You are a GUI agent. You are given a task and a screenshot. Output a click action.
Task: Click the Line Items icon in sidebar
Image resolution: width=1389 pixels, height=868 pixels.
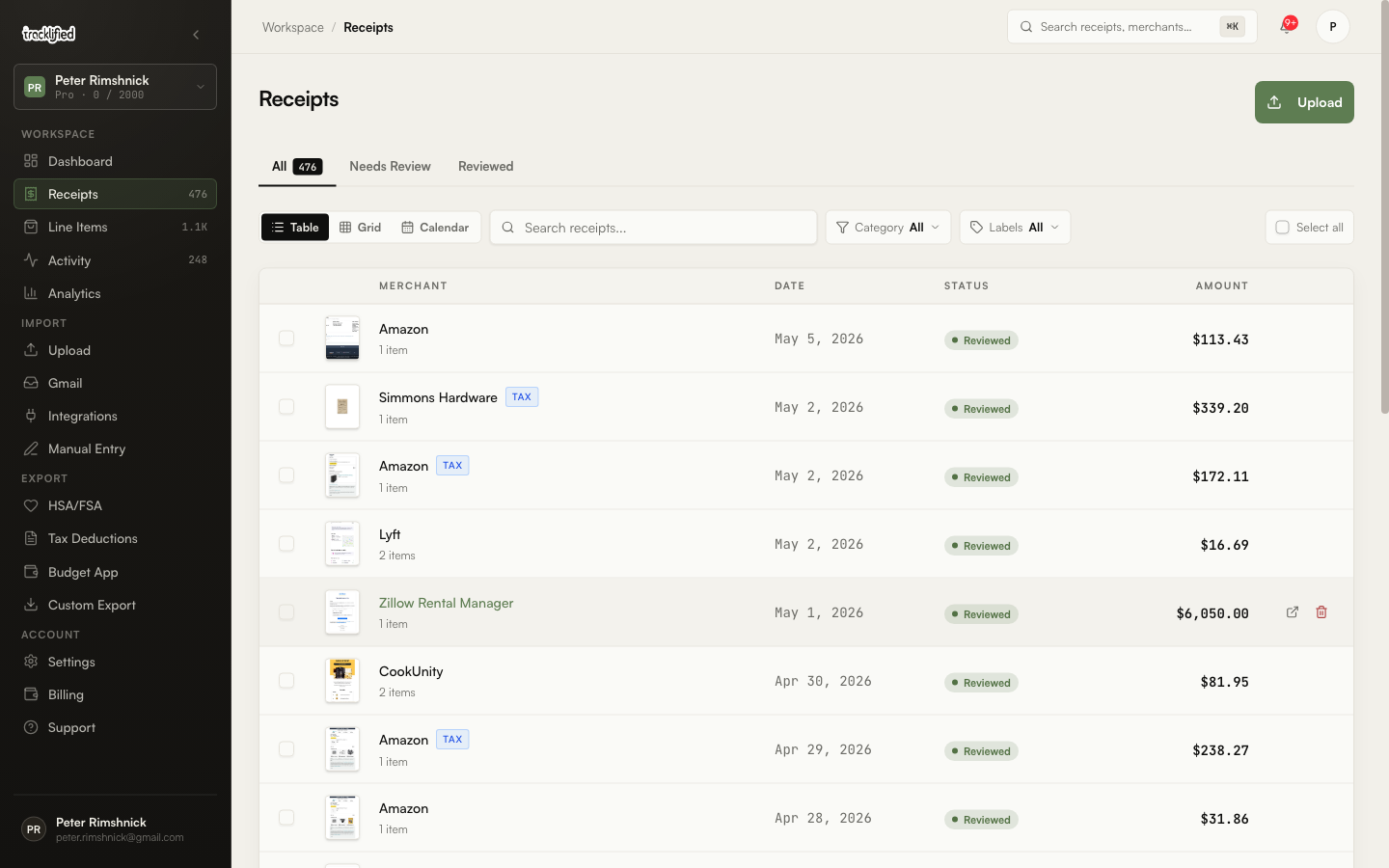click(x=31, y=227)
